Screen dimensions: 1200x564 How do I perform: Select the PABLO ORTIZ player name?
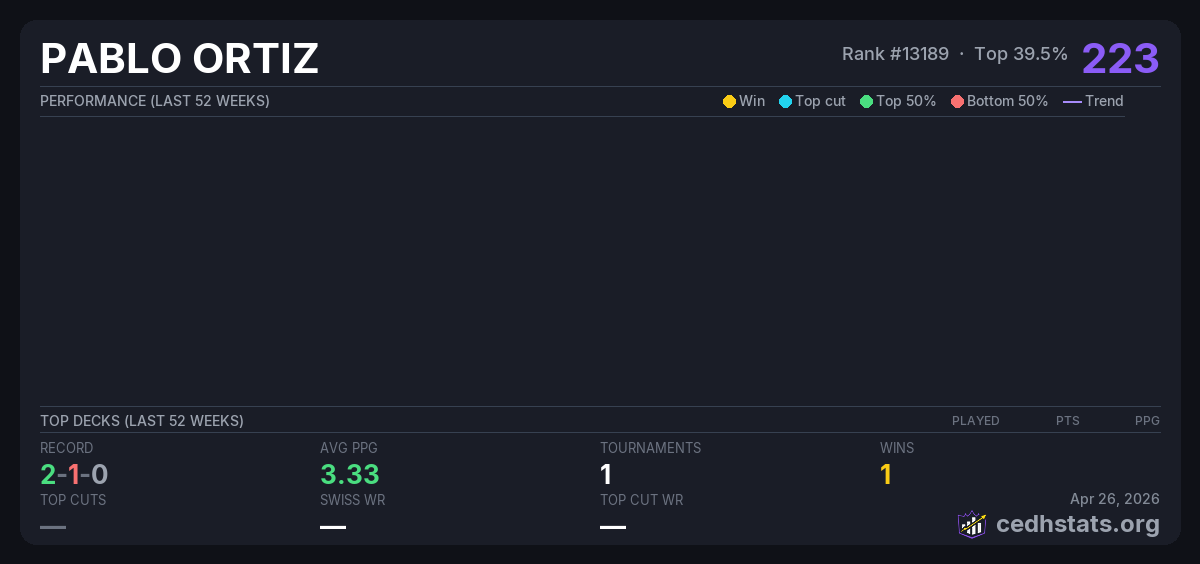pos(179,59)
